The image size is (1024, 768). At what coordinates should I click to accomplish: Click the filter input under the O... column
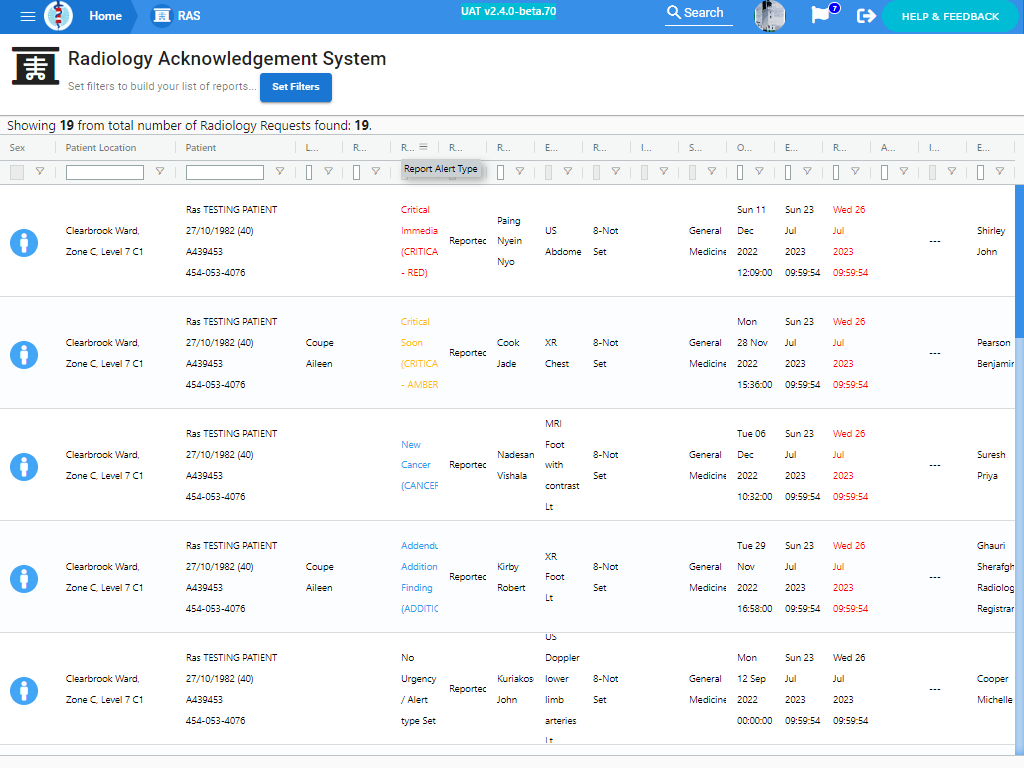[x=740, y=172]
